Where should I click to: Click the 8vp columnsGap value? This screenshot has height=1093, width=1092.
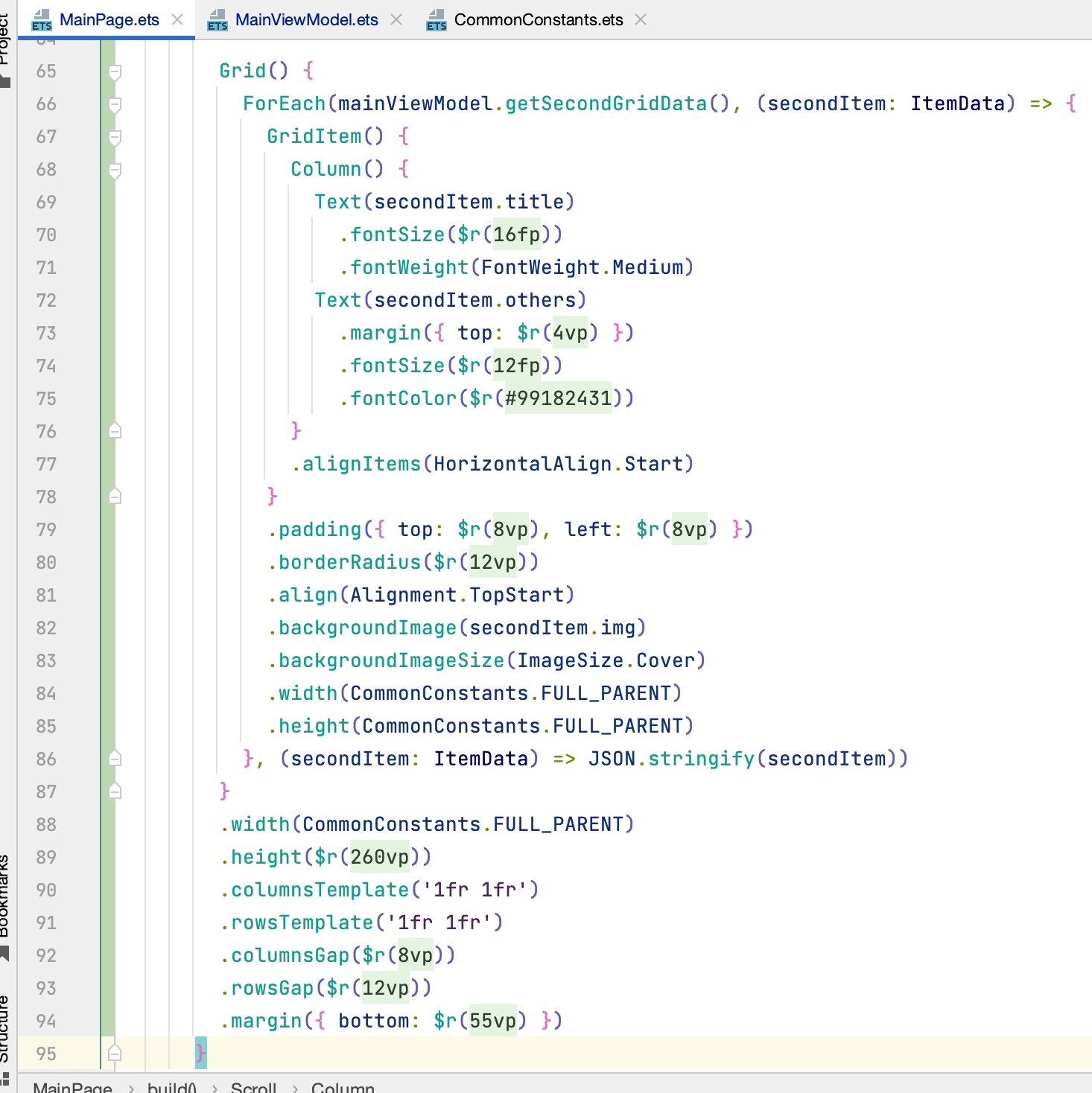tap(416, 955)
